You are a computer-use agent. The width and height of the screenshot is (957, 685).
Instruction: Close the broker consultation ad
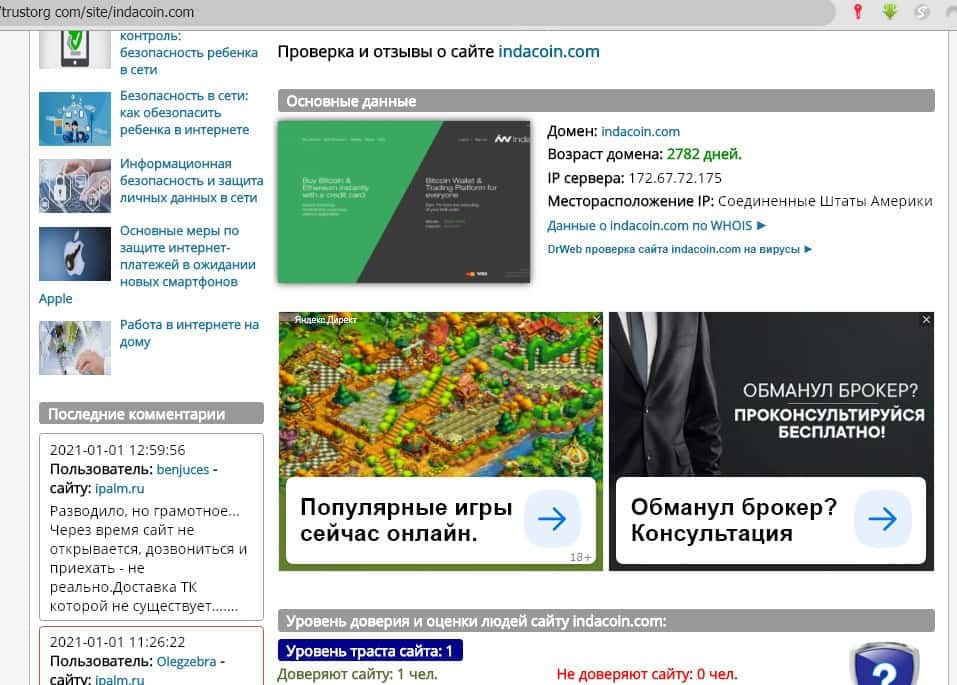click(x=926, y=320)
